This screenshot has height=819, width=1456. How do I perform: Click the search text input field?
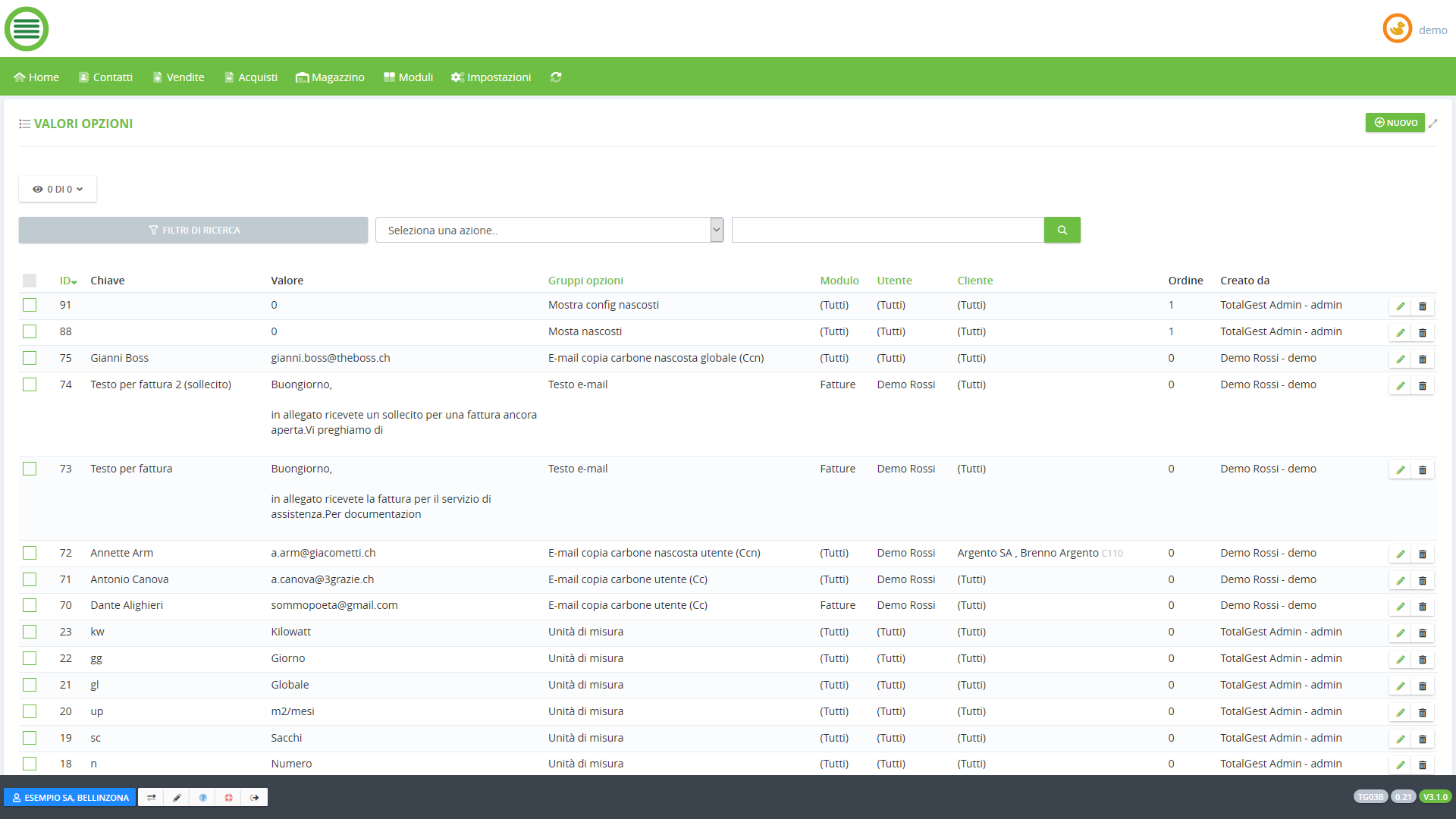[x=887, y=231]
